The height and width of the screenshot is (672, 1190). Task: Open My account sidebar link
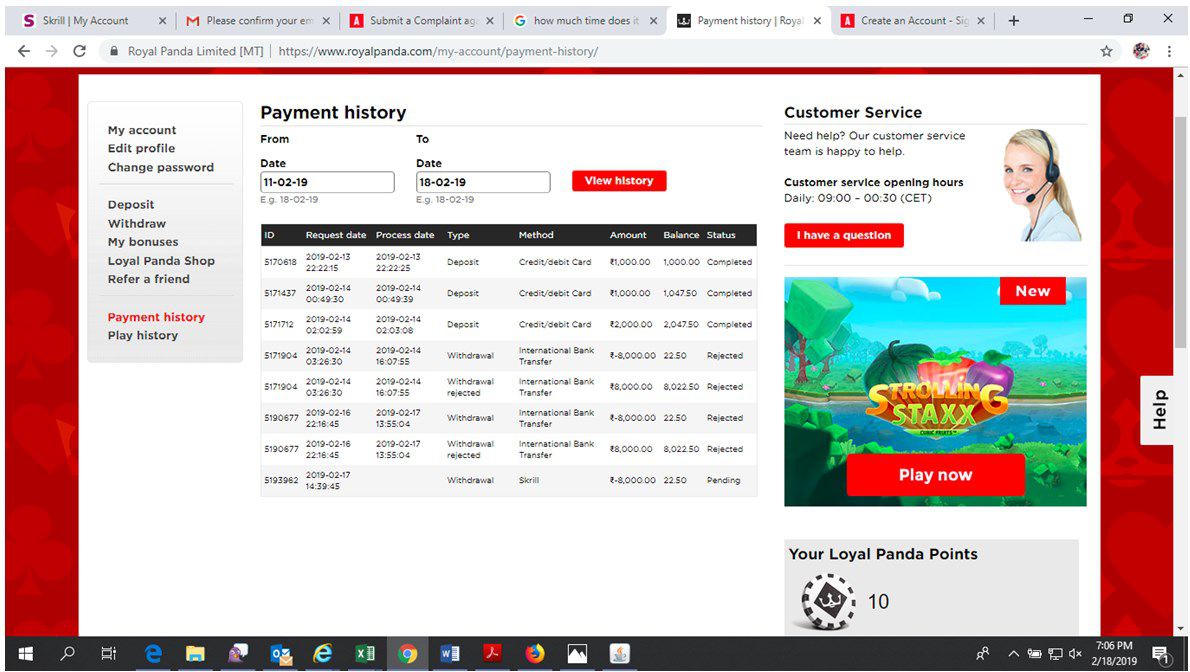[x=142, y=130]
